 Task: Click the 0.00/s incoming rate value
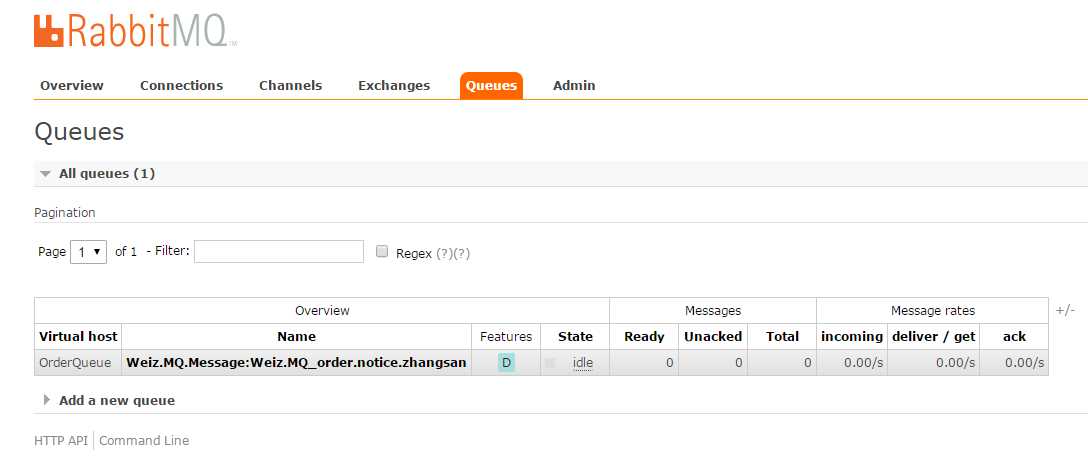(863, 362)
